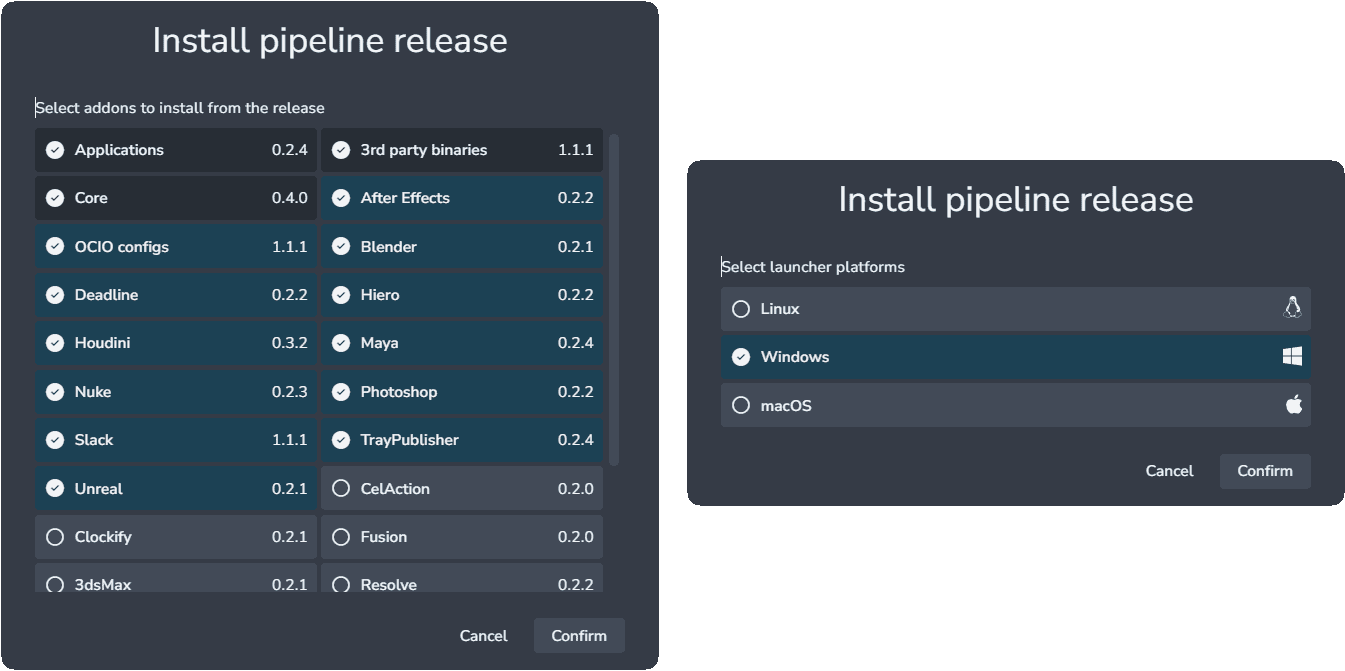Click the checkmark icon beside Blender
The height and width of the screenshot is (671, 1345).
click(x=341, y=246)
